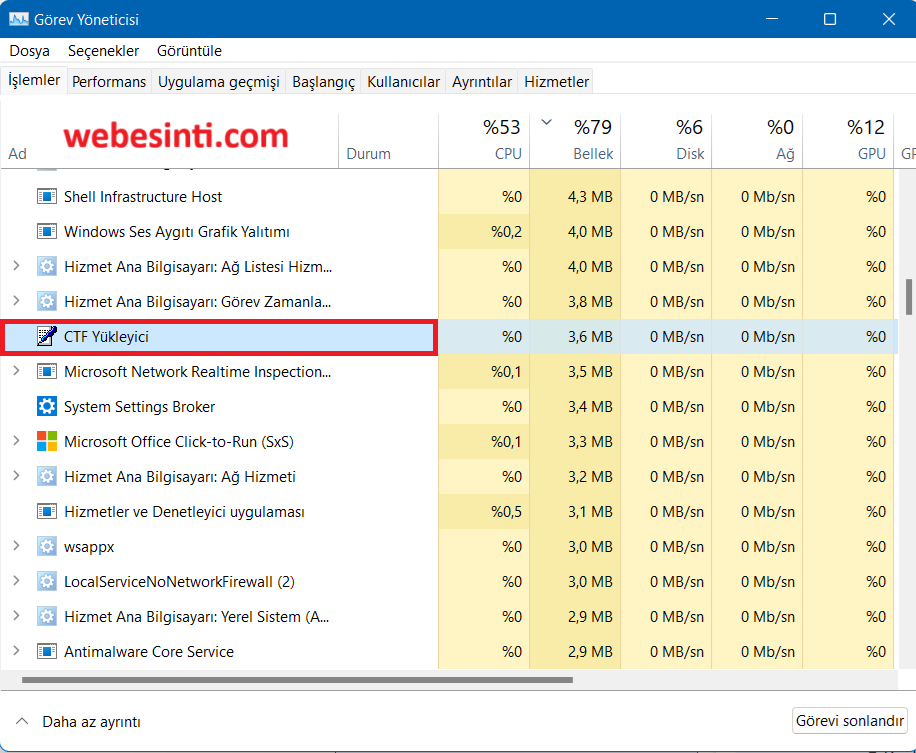Image resolution: width=916 pixels, height=753 pixels.
Task: Click the Task Manager title bar icon
Action: 18,19
